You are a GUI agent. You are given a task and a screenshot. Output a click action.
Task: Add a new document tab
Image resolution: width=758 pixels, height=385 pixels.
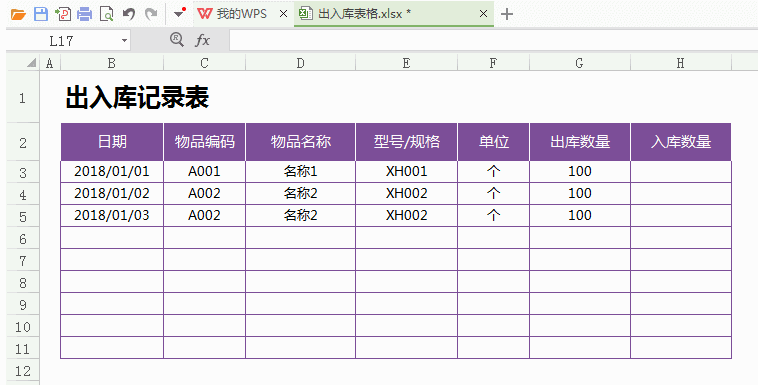coord(507,15)
